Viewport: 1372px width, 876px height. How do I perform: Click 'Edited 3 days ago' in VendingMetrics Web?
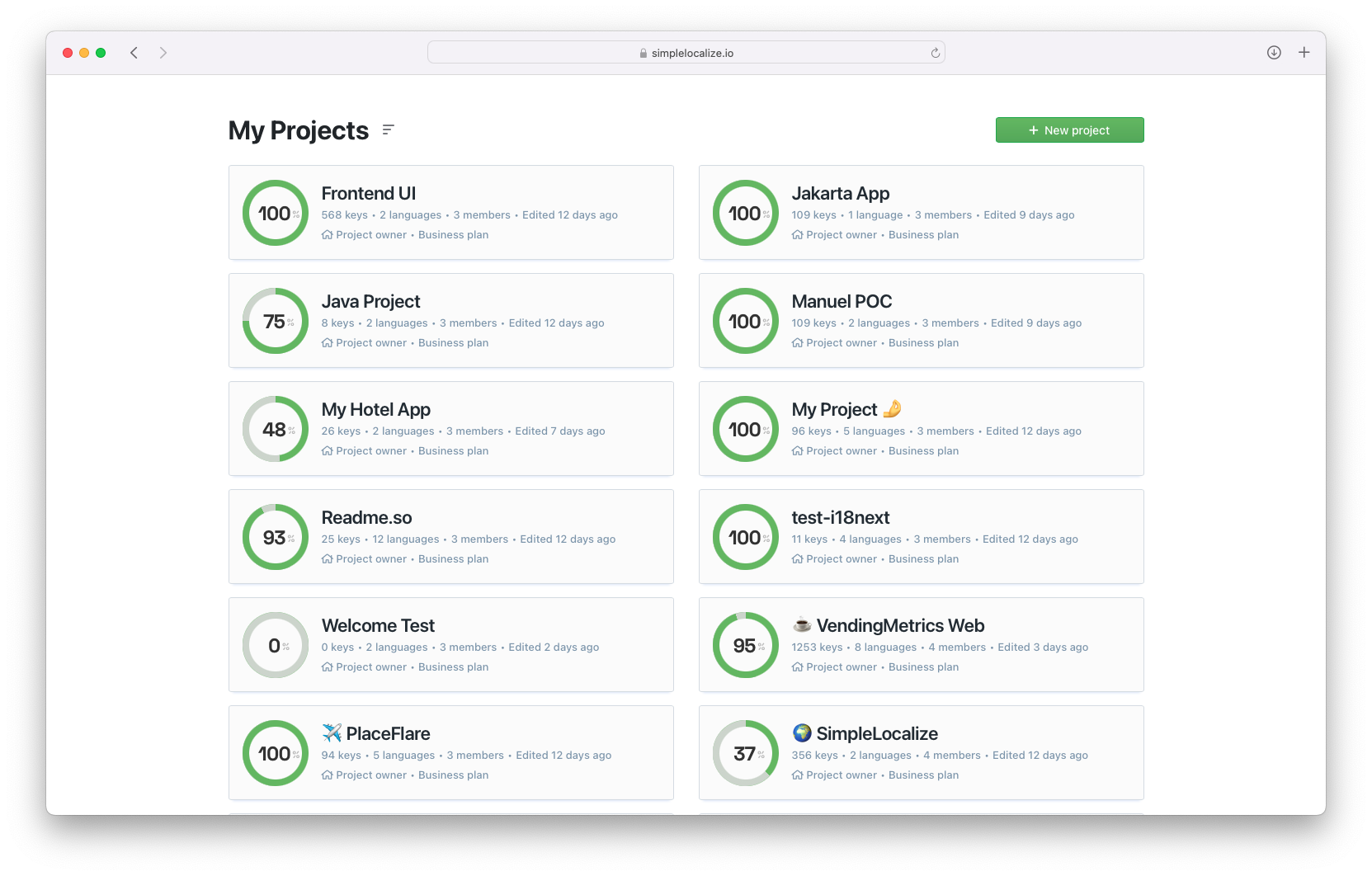(1043, 648)
